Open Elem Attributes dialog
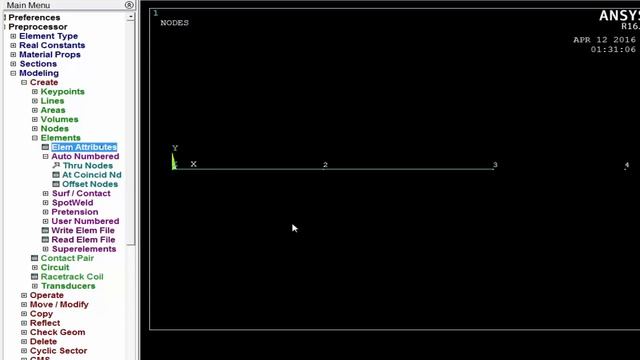This screenshot has height=360, width=640. coord(84,147)
